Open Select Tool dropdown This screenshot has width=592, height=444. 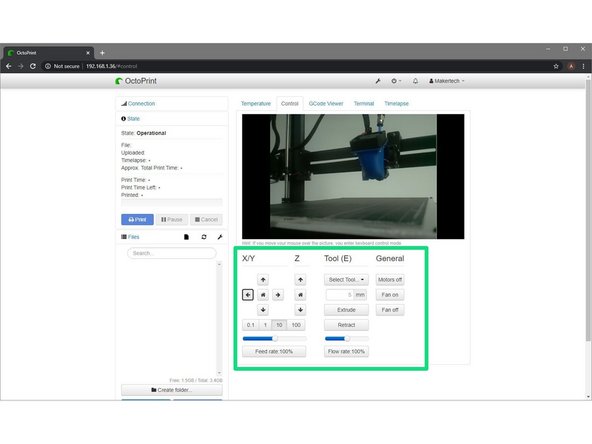[x=346, y=280]
